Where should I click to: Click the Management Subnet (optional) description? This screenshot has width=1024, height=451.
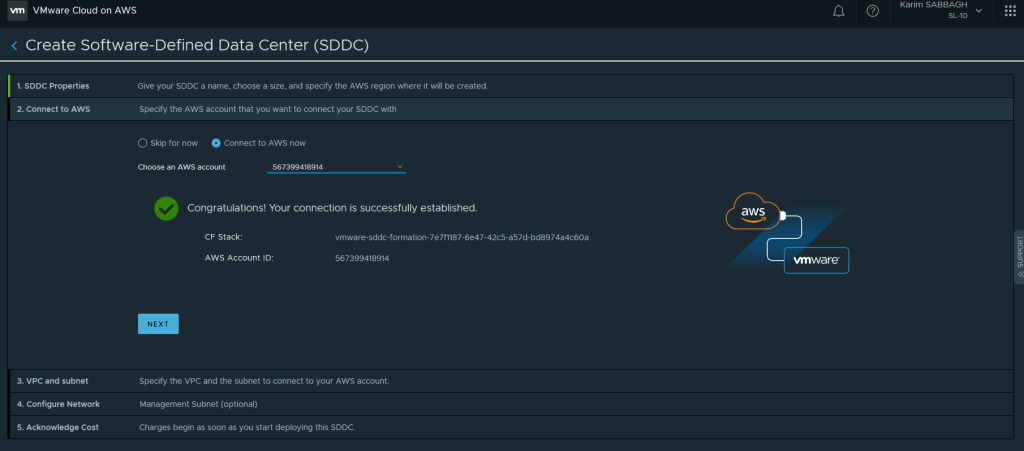[199, 404]
